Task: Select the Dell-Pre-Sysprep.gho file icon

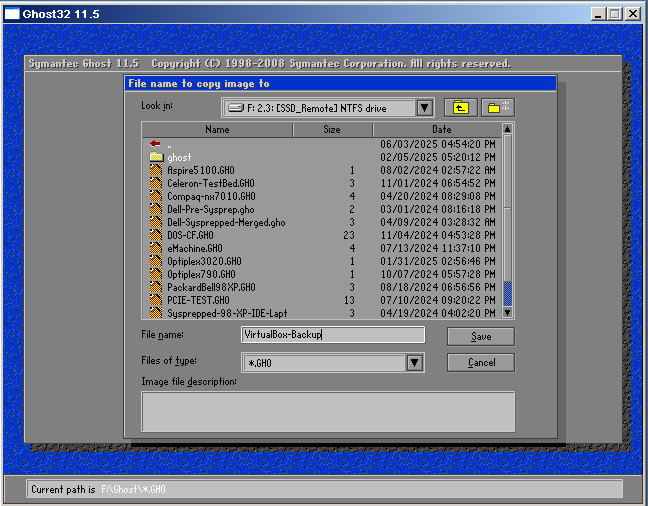Action: coord(156,209)
